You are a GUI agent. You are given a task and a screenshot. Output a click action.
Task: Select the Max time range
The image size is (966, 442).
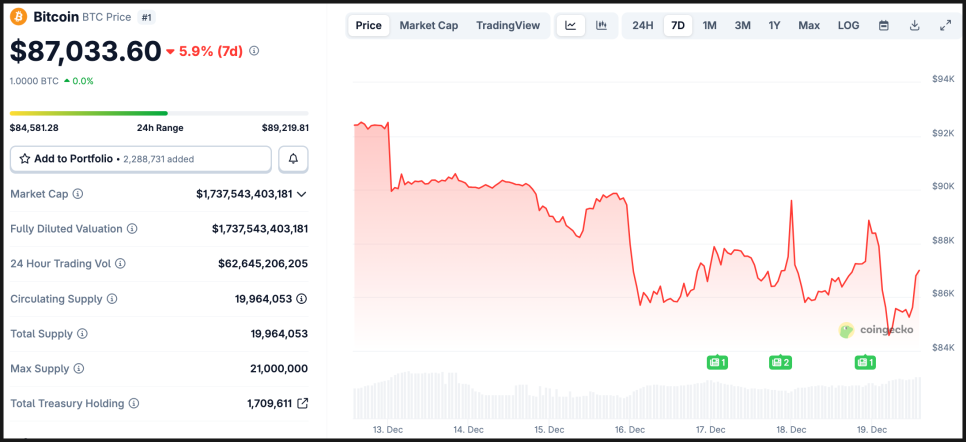809,26
